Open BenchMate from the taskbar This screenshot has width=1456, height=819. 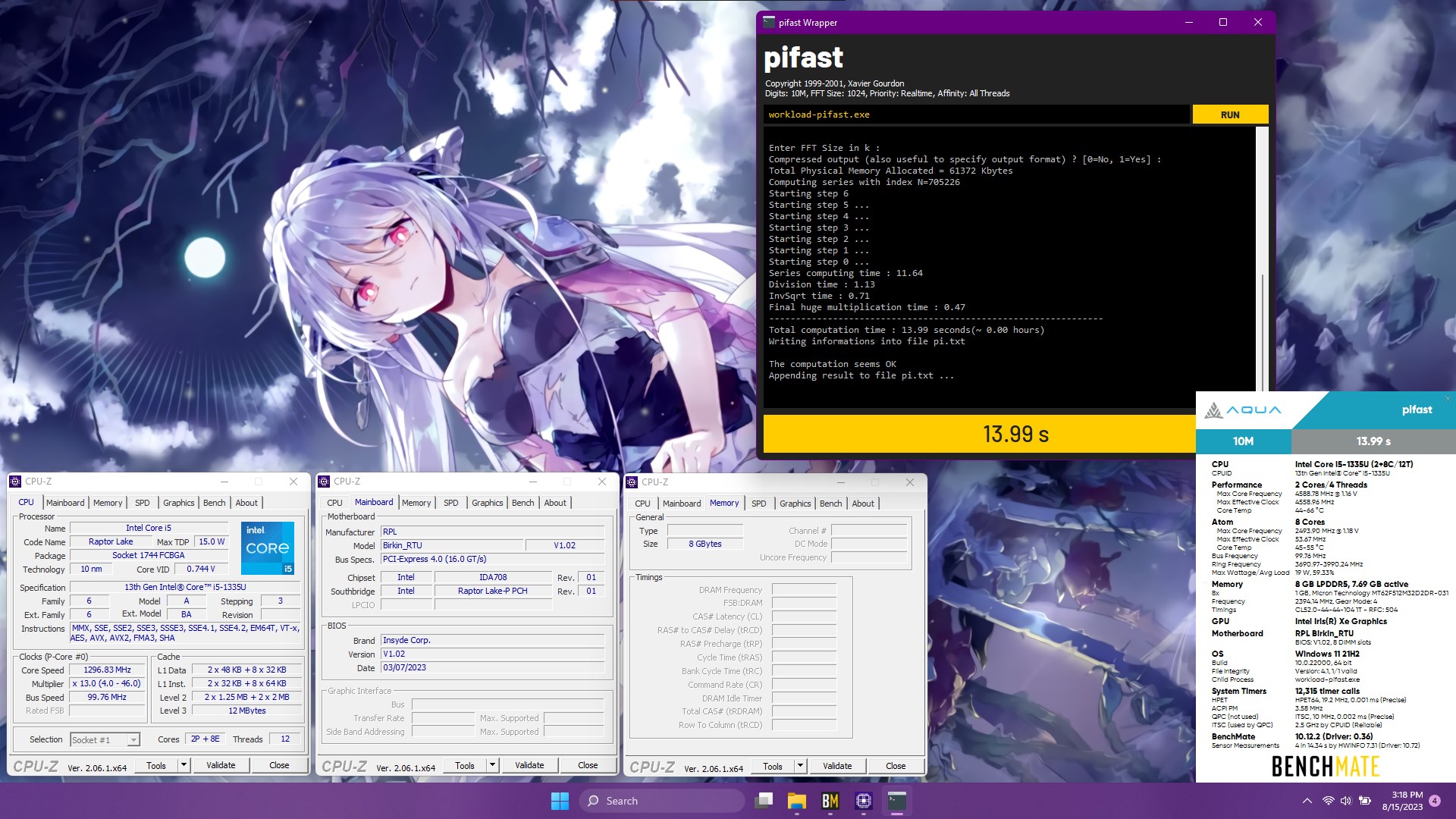pos(830,801)
